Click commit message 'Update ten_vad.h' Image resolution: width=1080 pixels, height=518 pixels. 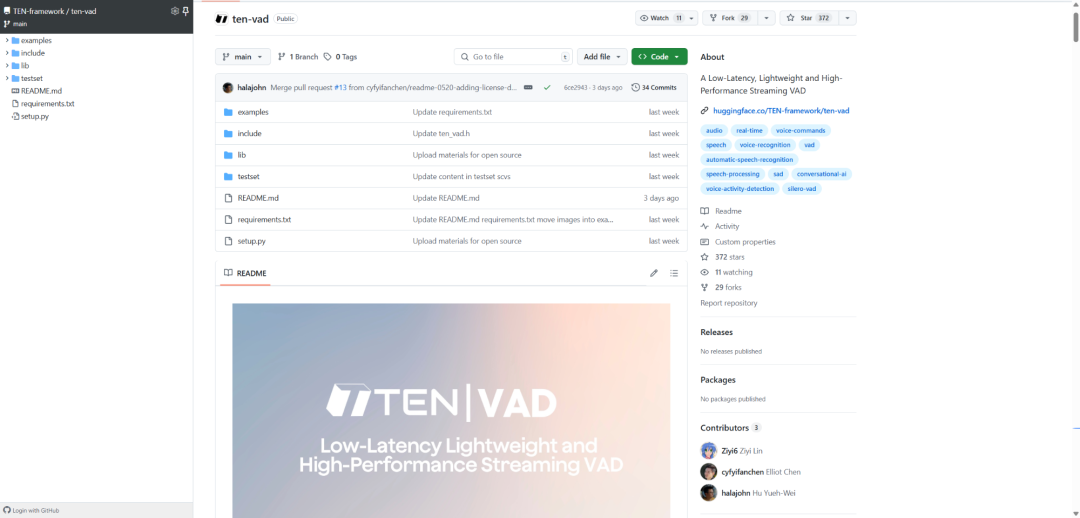click(441, 133)
